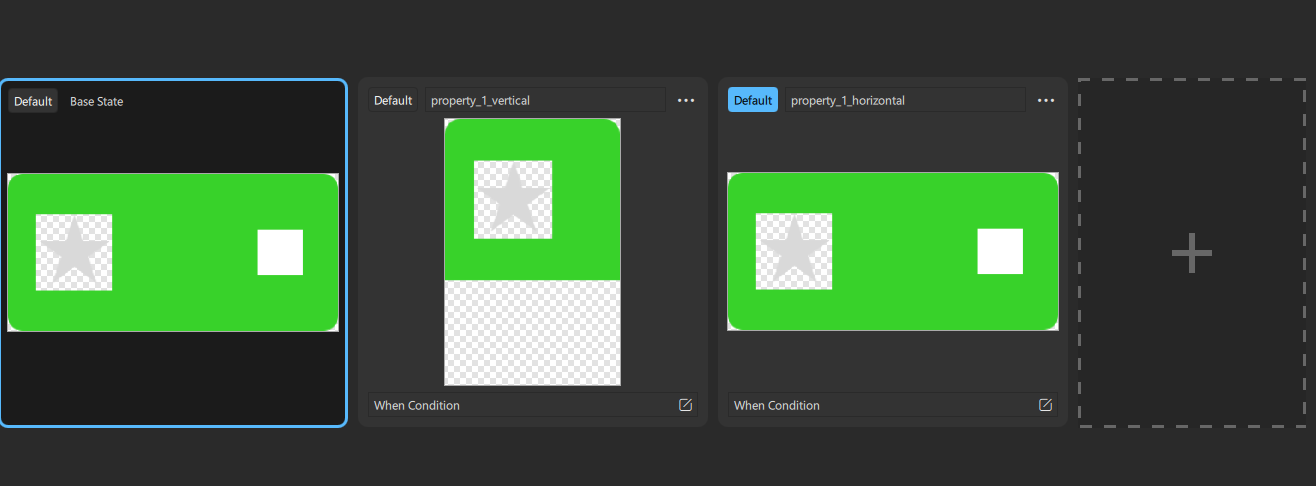Edit When Condition for property_1_vertical state

point(685,405)
